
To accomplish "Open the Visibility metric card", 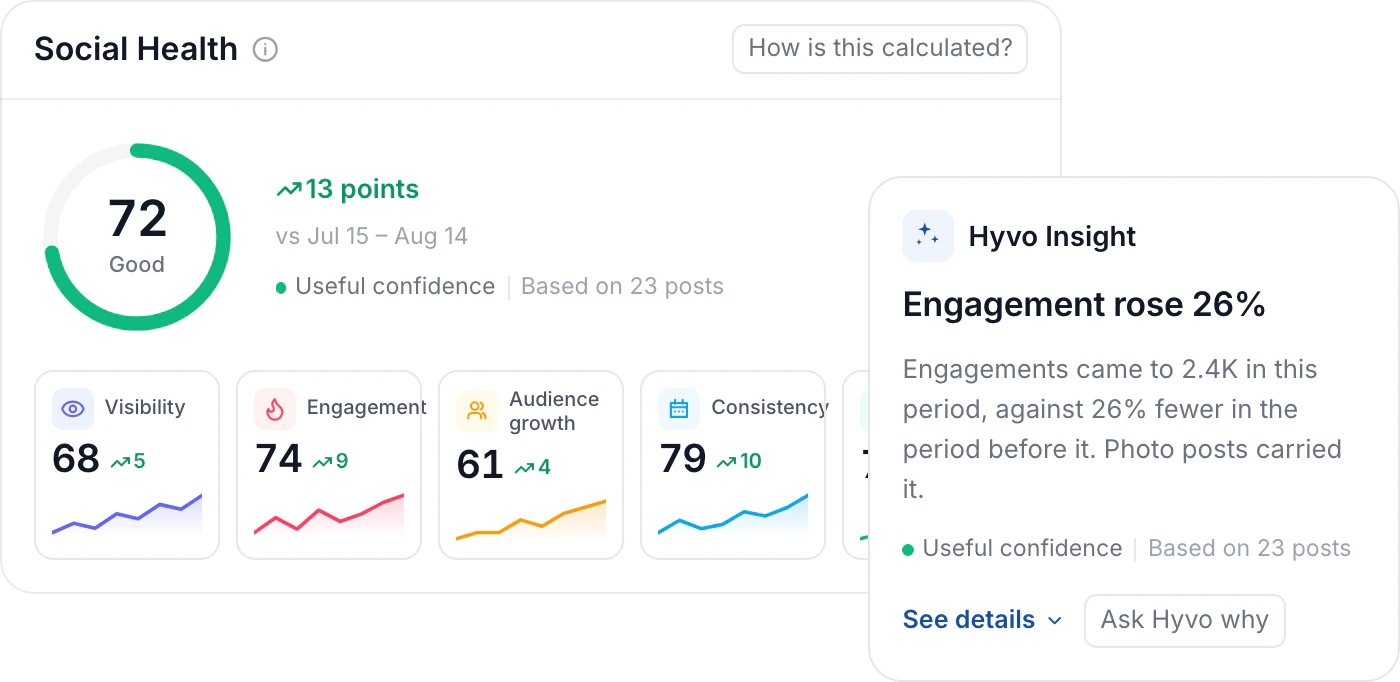I will 127,465.
